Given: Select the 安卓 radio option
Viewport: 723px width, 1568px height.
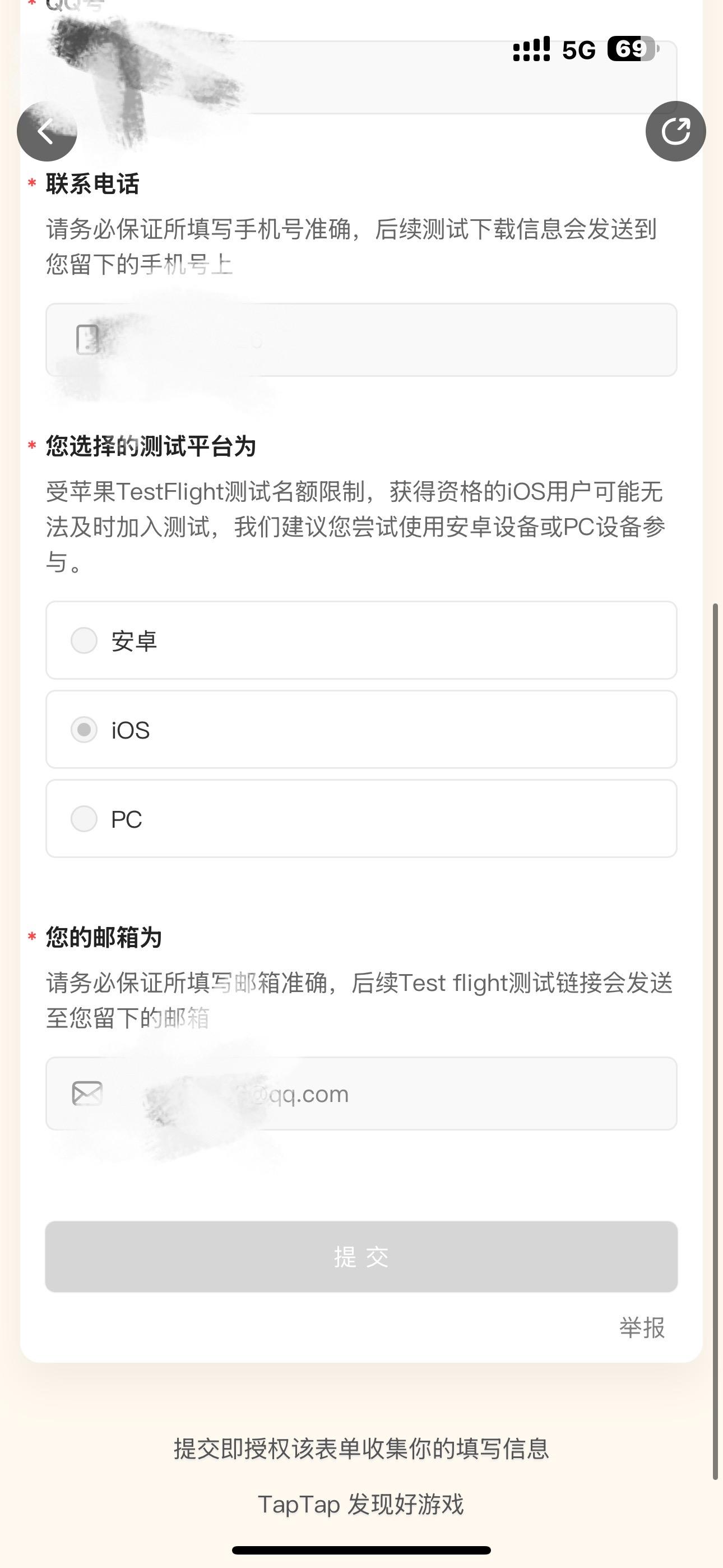Looking at the screenshot, I should coord(84,640).
